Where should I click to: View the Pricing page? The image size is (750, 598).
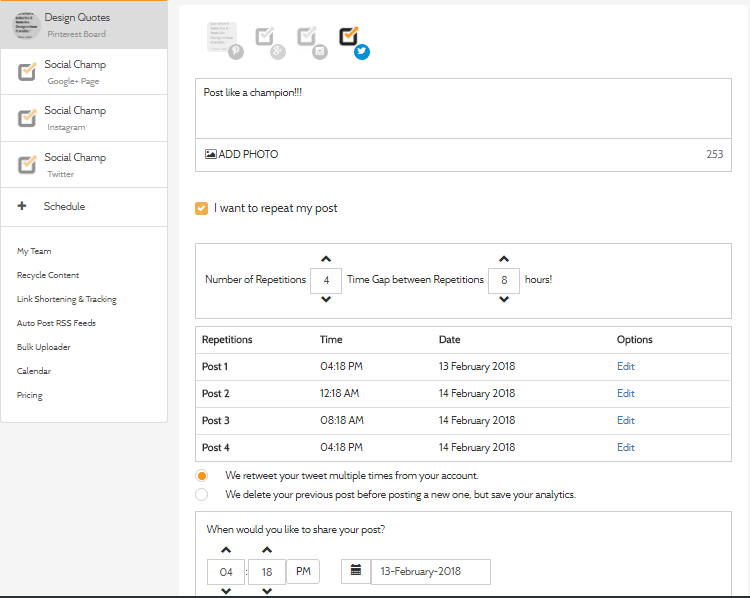(30, 395)
